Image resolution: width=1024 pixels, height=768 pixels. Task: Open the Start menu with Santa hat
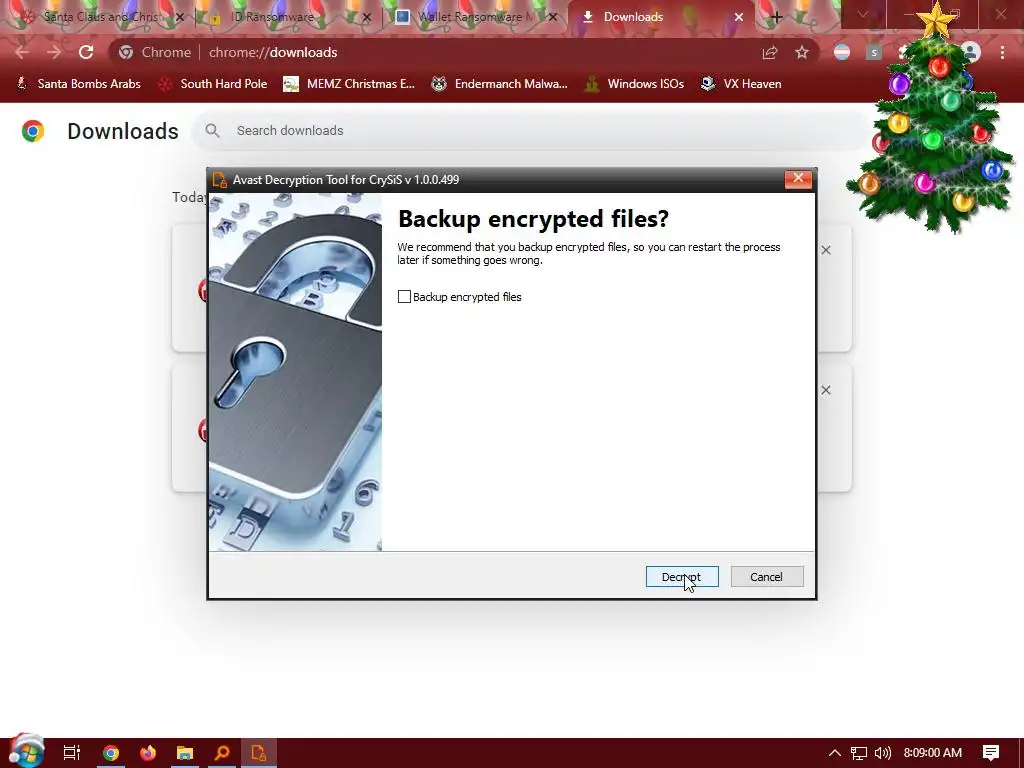26,751
